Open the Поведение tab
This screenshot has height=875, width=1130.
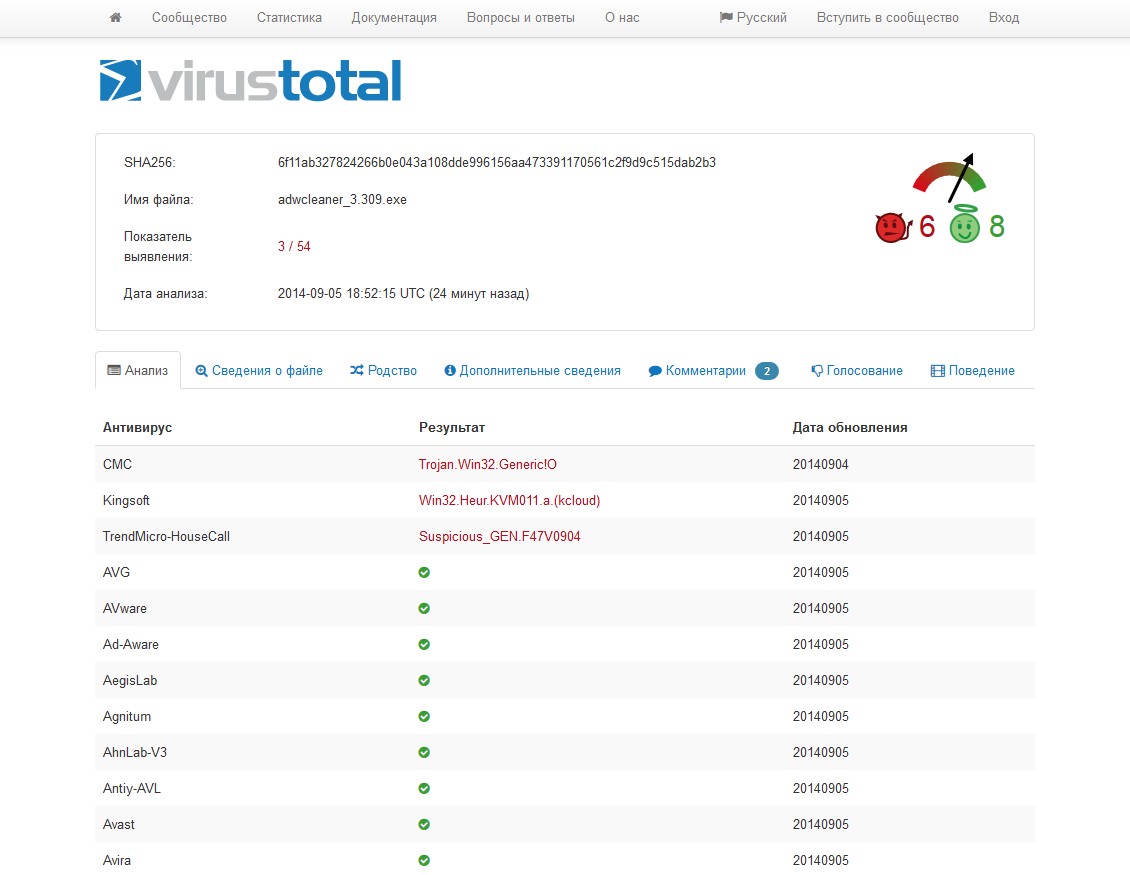click(x=972, y=370)
